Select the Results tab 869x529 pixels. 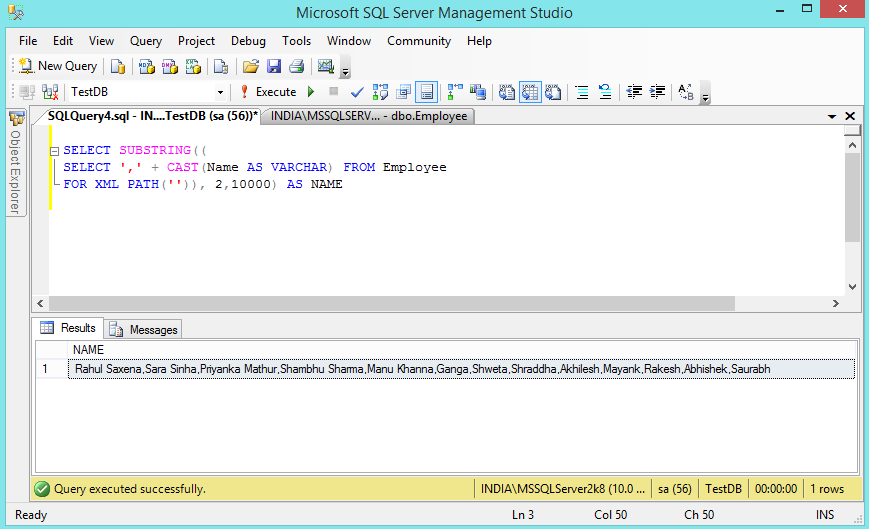68,328
